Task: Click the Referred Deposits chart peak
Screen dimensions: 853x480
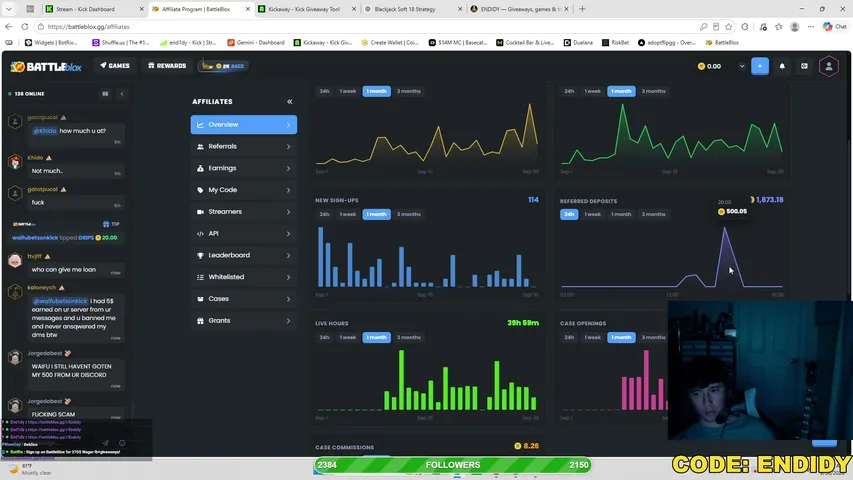Action: (x=725, y=229)
